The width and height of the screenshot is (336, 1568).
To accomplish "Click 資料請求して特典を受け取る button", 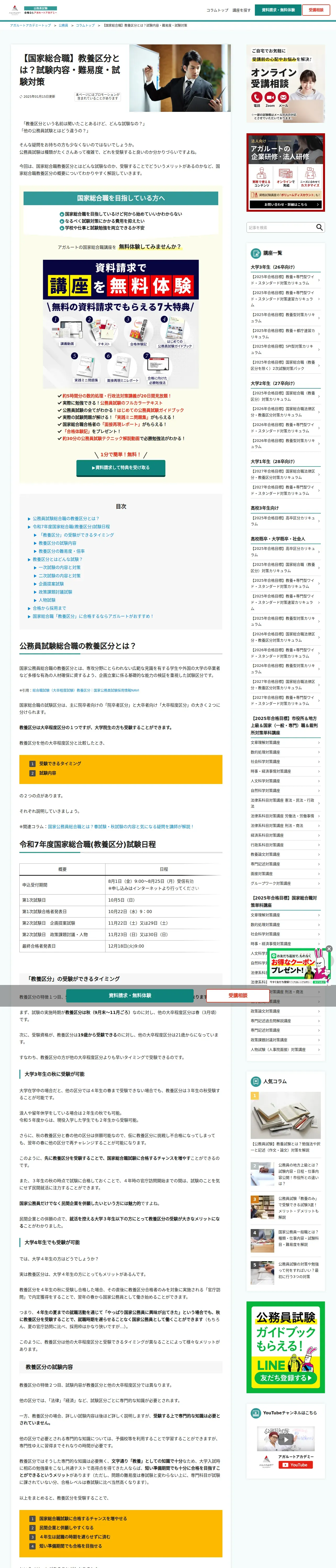I will coord(121,468).
